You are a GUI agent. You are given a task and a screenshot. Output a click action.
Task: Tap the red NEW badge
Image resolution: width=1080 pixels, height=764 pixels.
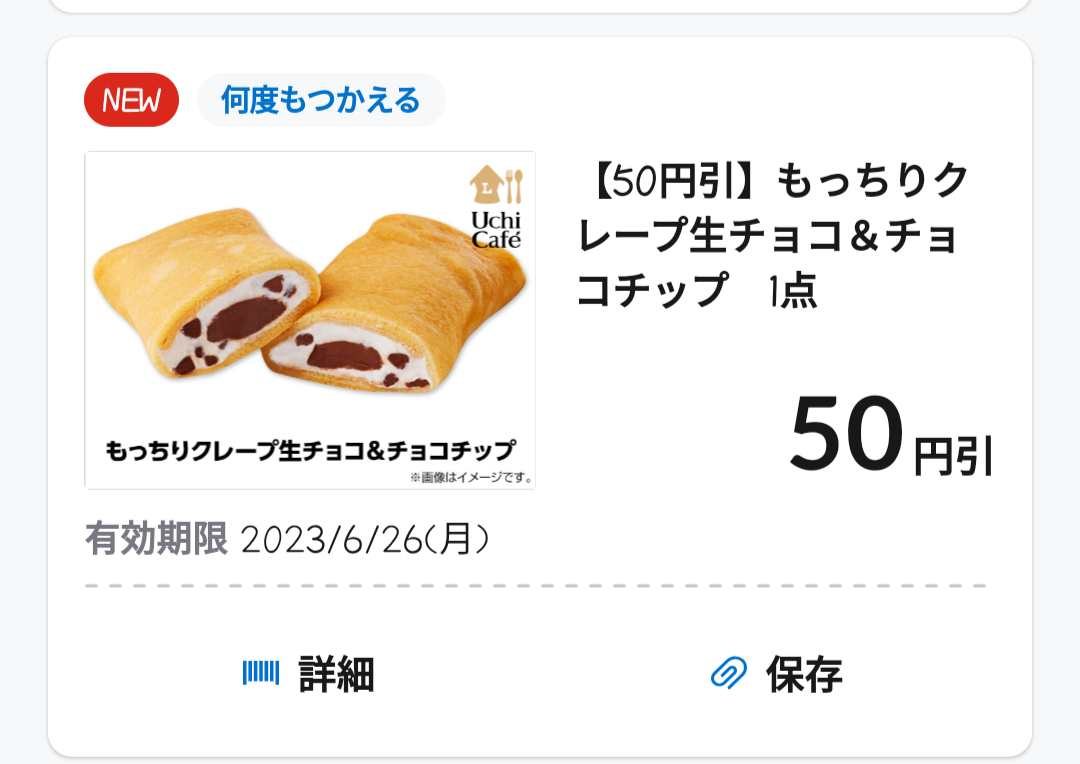coord(131,100)
